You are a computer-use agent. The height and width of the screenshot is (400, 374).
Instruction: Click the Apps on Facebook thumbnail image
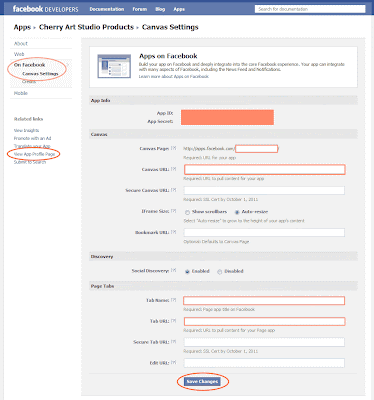tap(114, 66)
